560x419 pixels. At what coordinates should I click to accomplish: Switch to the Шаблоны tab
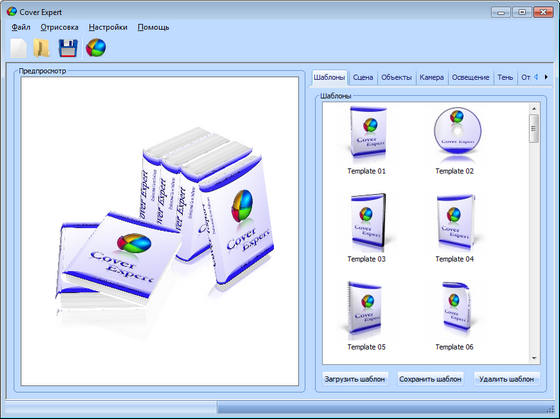click(329, 77)
